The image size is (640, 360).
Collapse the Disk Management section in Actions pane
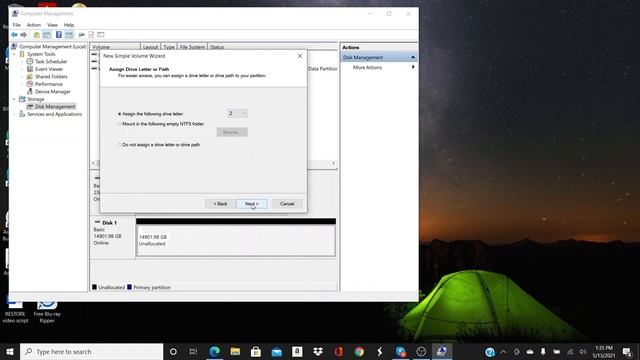413,58
